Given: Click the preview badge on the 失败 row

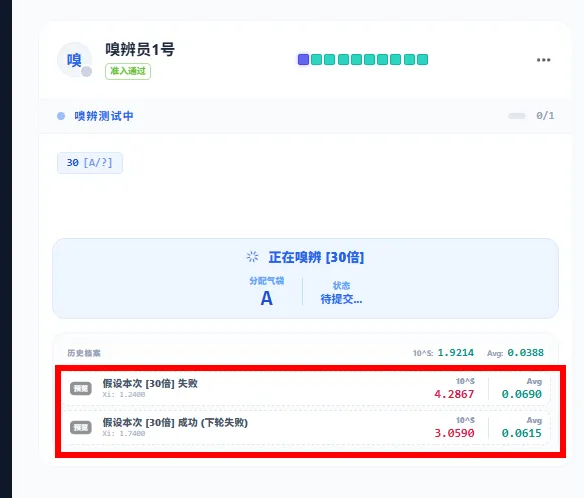Looking at the screenshot, I should [x=81, y=388].
